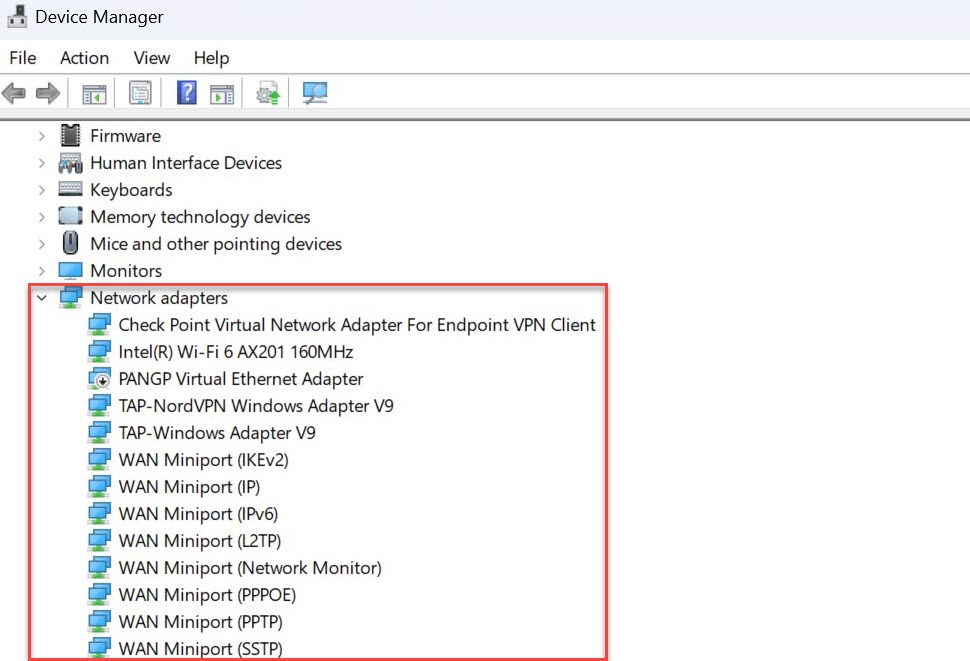Select Intel(R) Wi-Fi 6 AX201 160MHz
970x661 pixels.
point(236,352)
